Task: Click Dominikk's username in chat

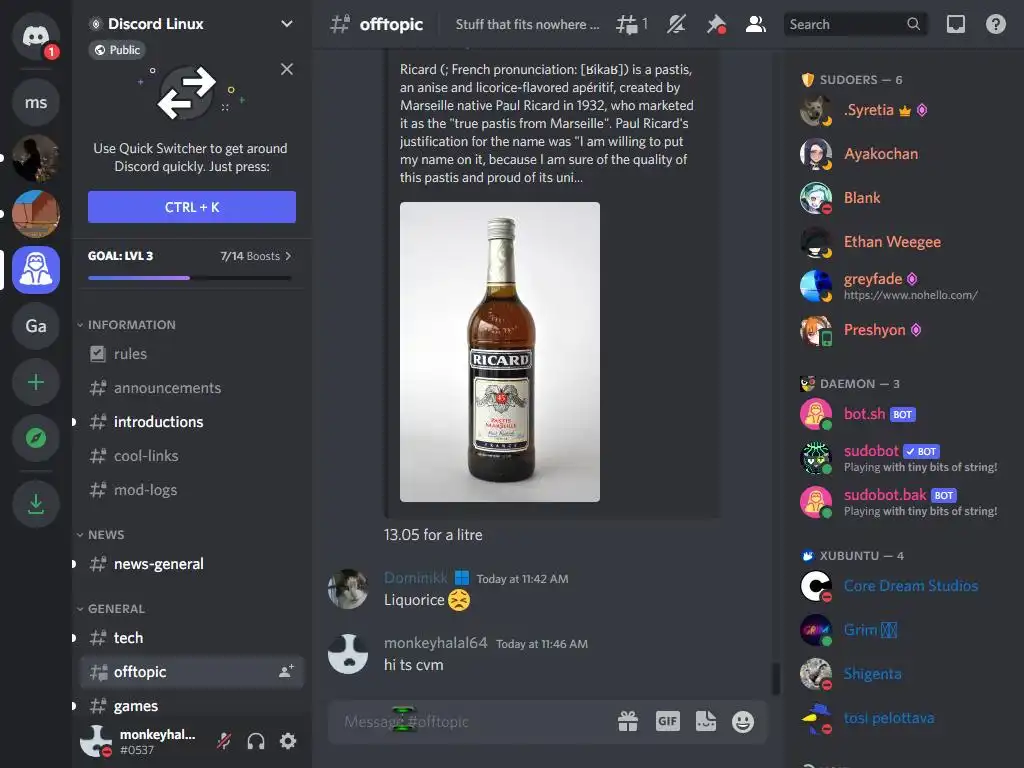Action: (415, 578)
